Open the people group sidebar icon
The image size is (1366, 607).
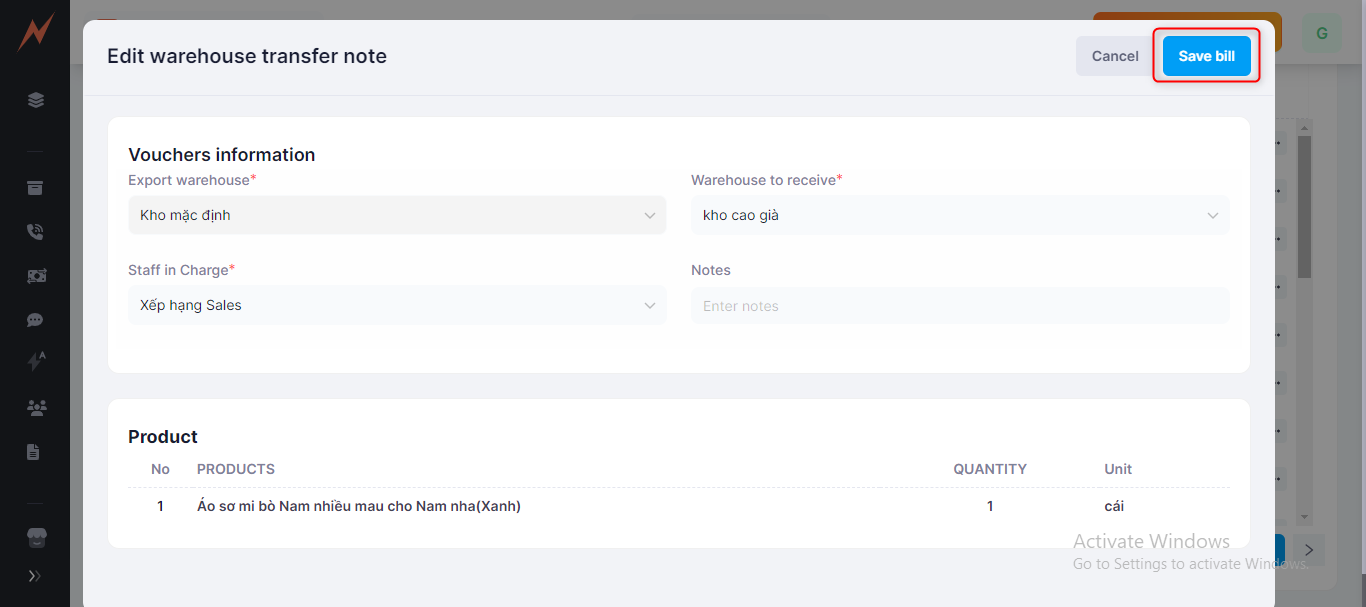tap(35, 407)
